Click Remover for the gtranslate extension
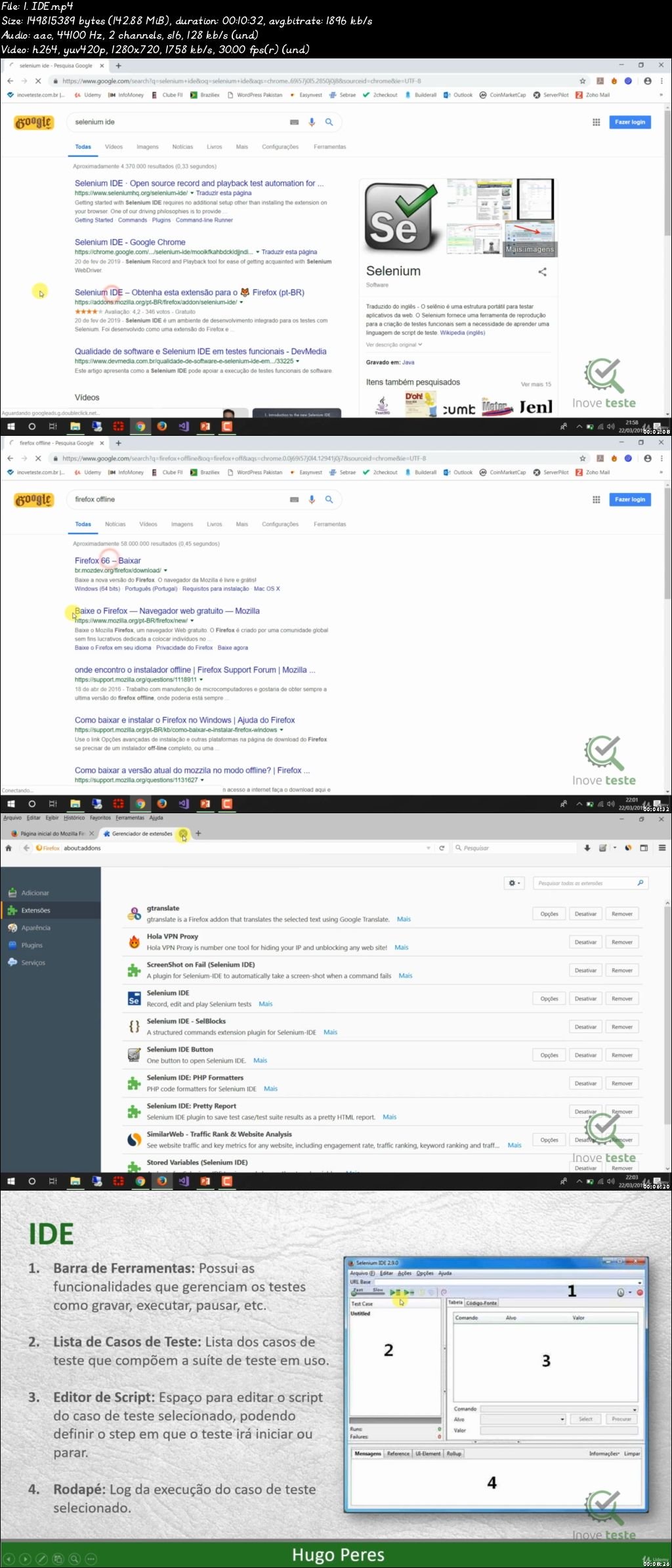Image resolution: width=672 pixels, height=1568 pixels. (x=622, y=914)
